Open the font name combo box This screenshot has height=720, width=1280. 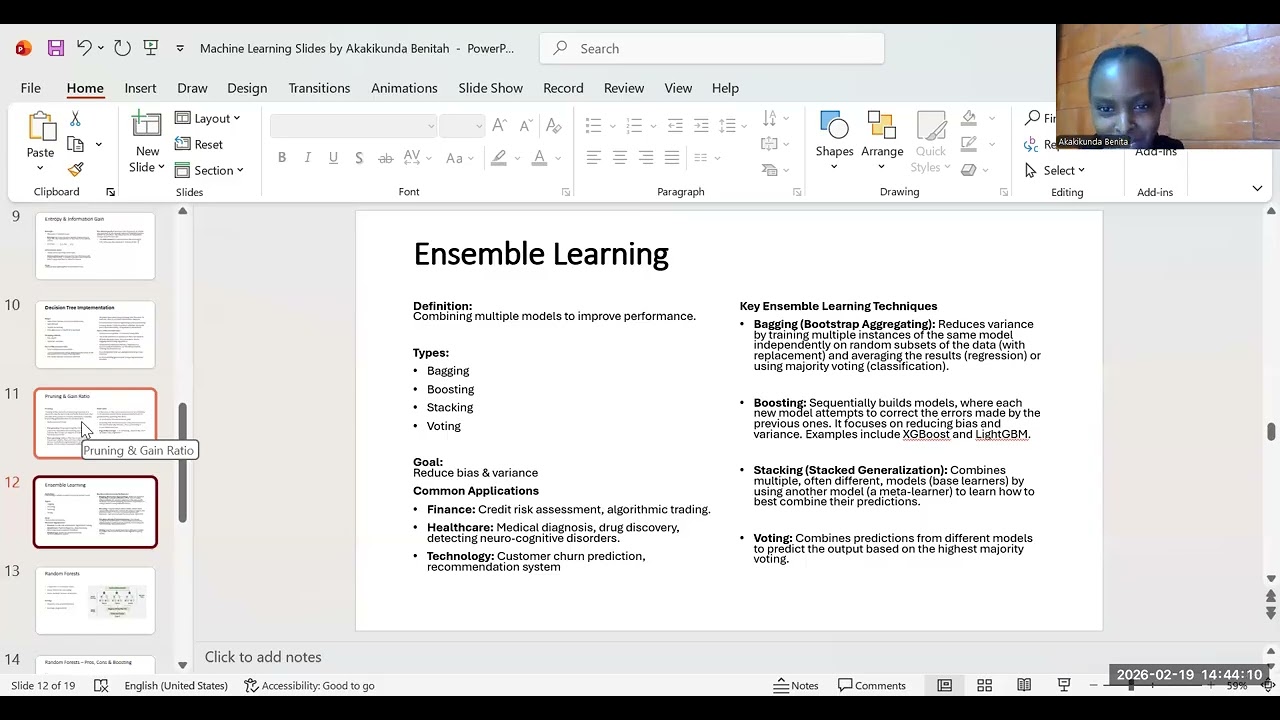(353, 125)
